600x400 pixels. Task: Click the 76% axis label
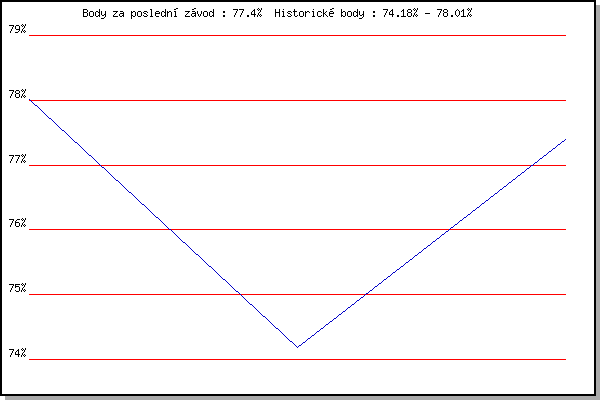17,223
